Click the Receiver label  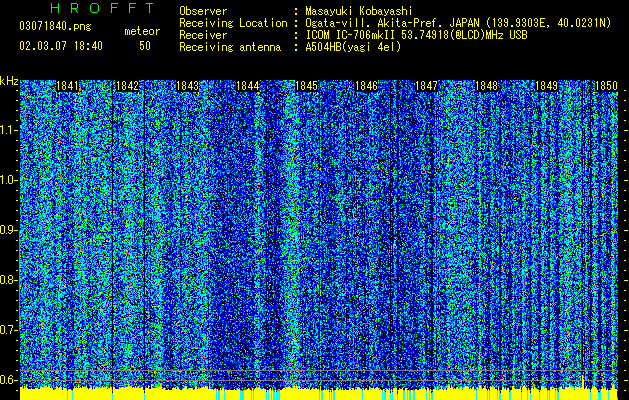pyautogui.click(x=203, y=35)
